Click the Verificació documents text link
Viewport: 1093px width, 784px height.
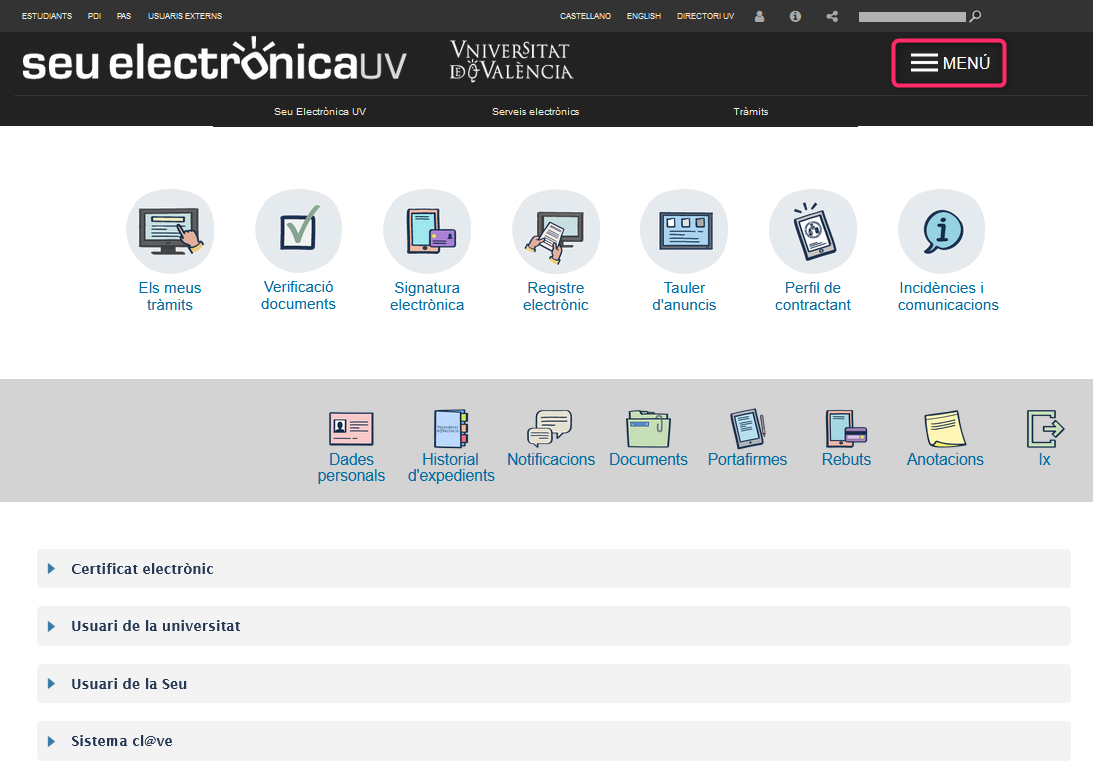[298, 295]
